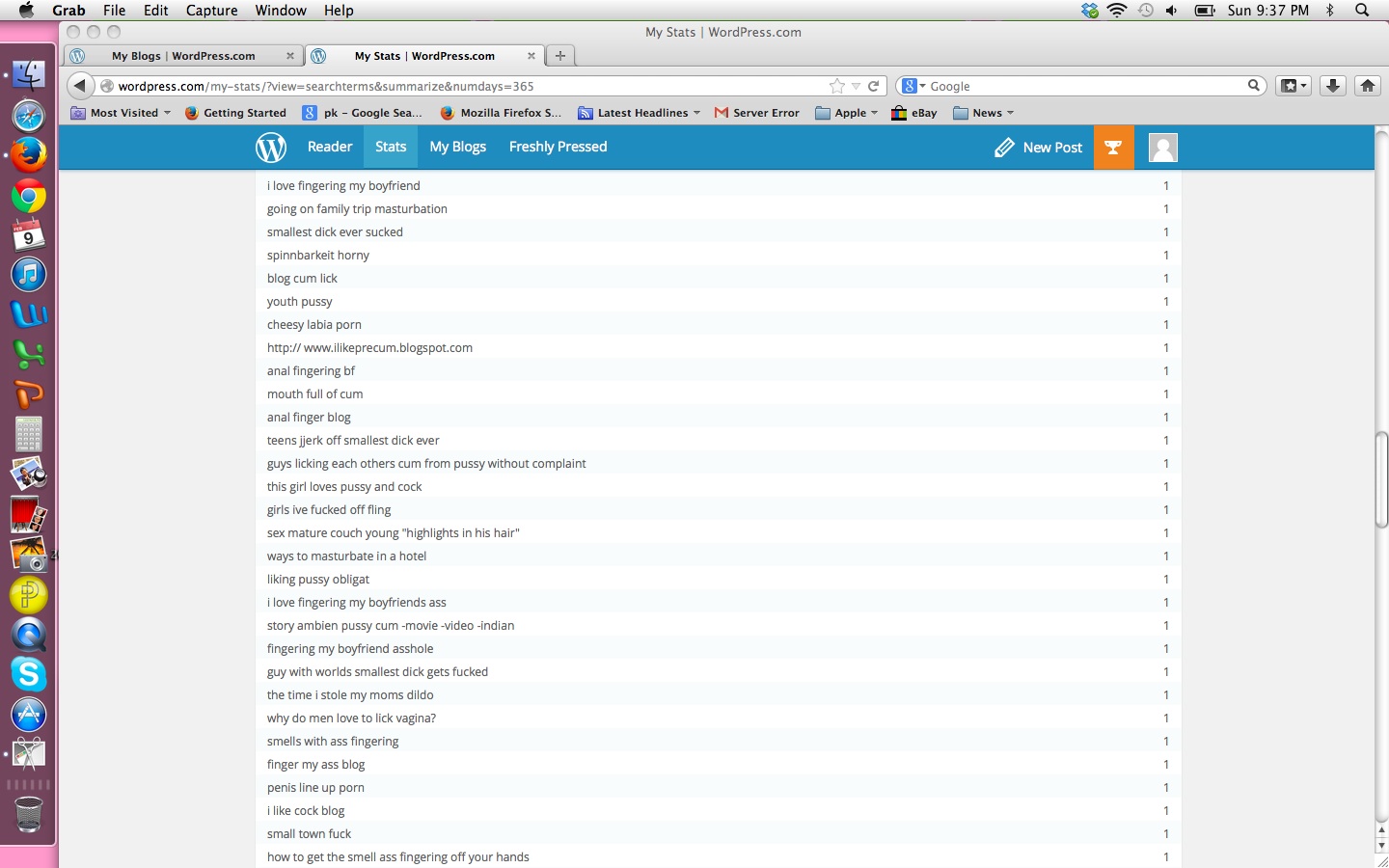Viewport: 1389px width, 868px height.
Task: Open a new tab with the plus button
Action: point(560,56)
